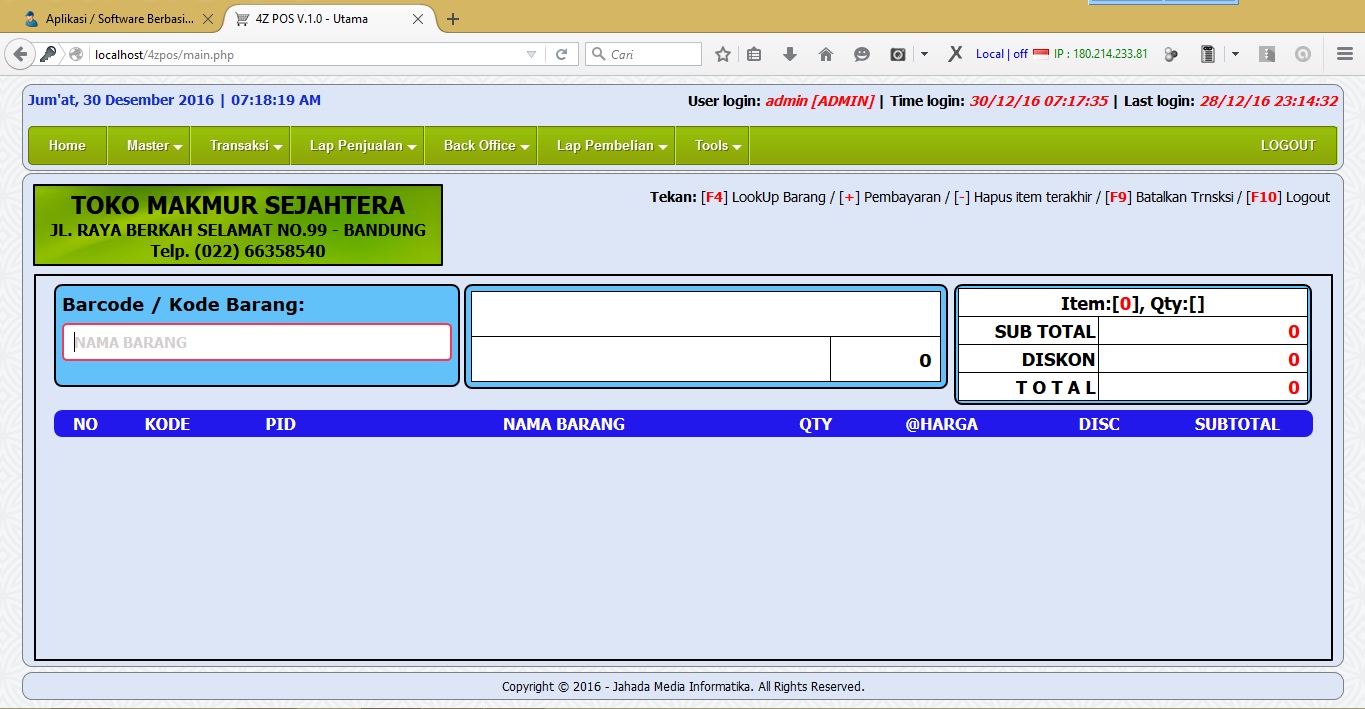The height and width of the screenshot is (709, 1365).
Task: Click the admin [ADMIN] user login text
Action: [820, 101]
